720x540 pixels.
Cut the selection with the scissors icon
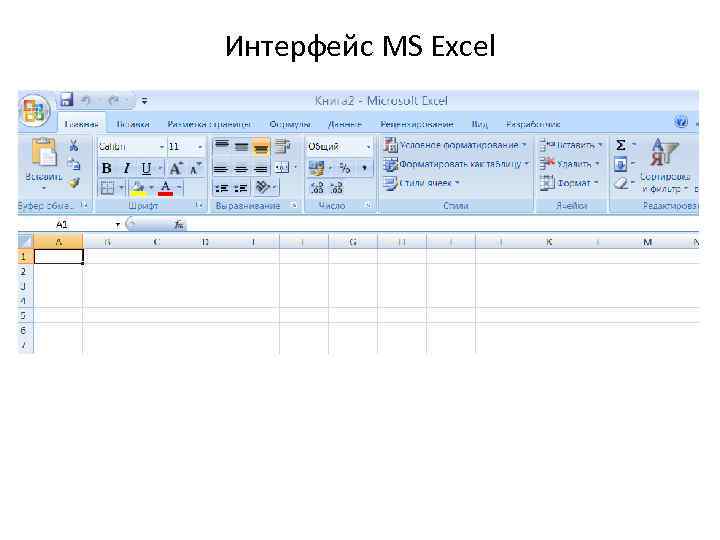point(73,146)
